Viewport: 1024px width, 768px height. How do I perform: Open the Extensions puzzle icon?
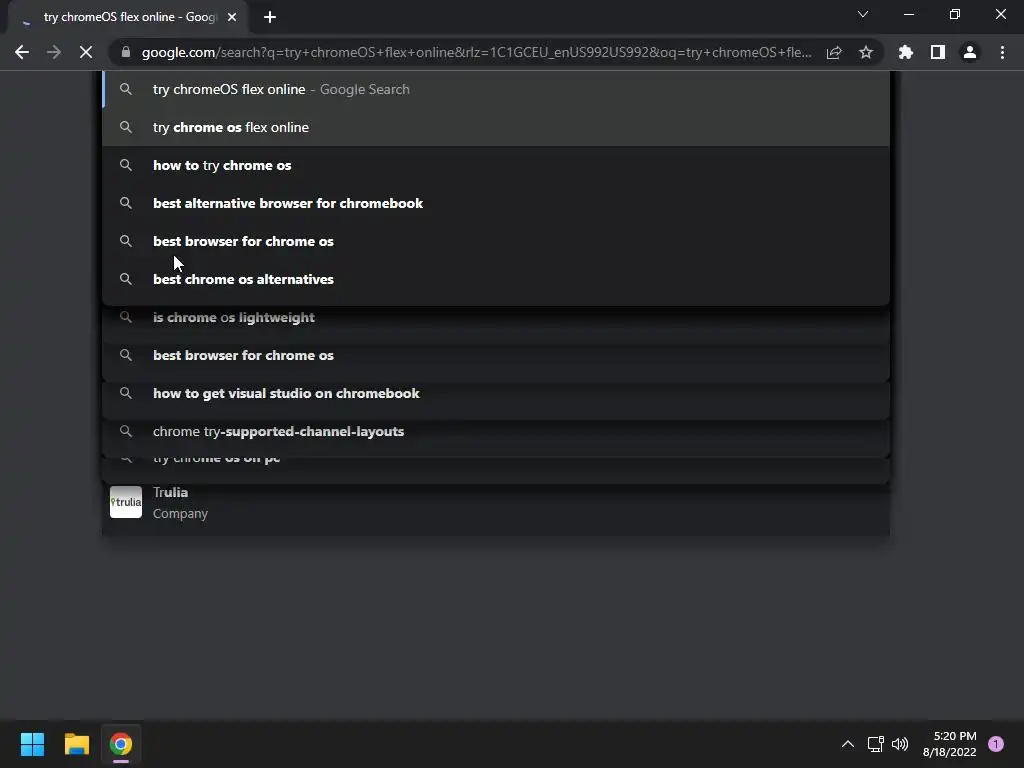point(906,52)
